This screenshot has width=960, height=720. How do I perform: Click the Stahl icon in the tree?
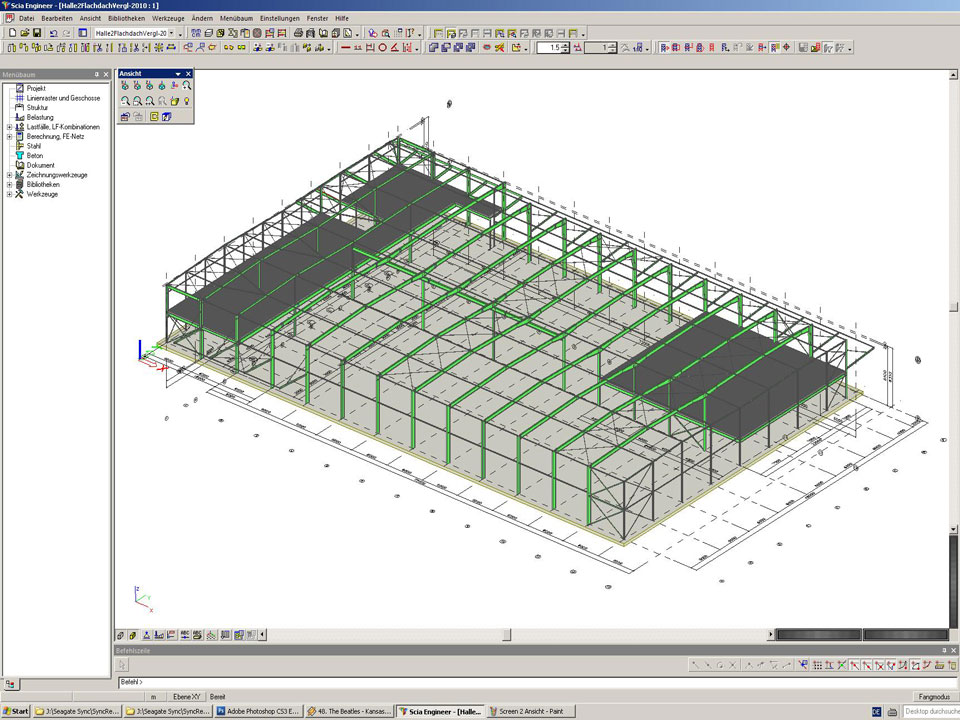[x=19, y=146]
